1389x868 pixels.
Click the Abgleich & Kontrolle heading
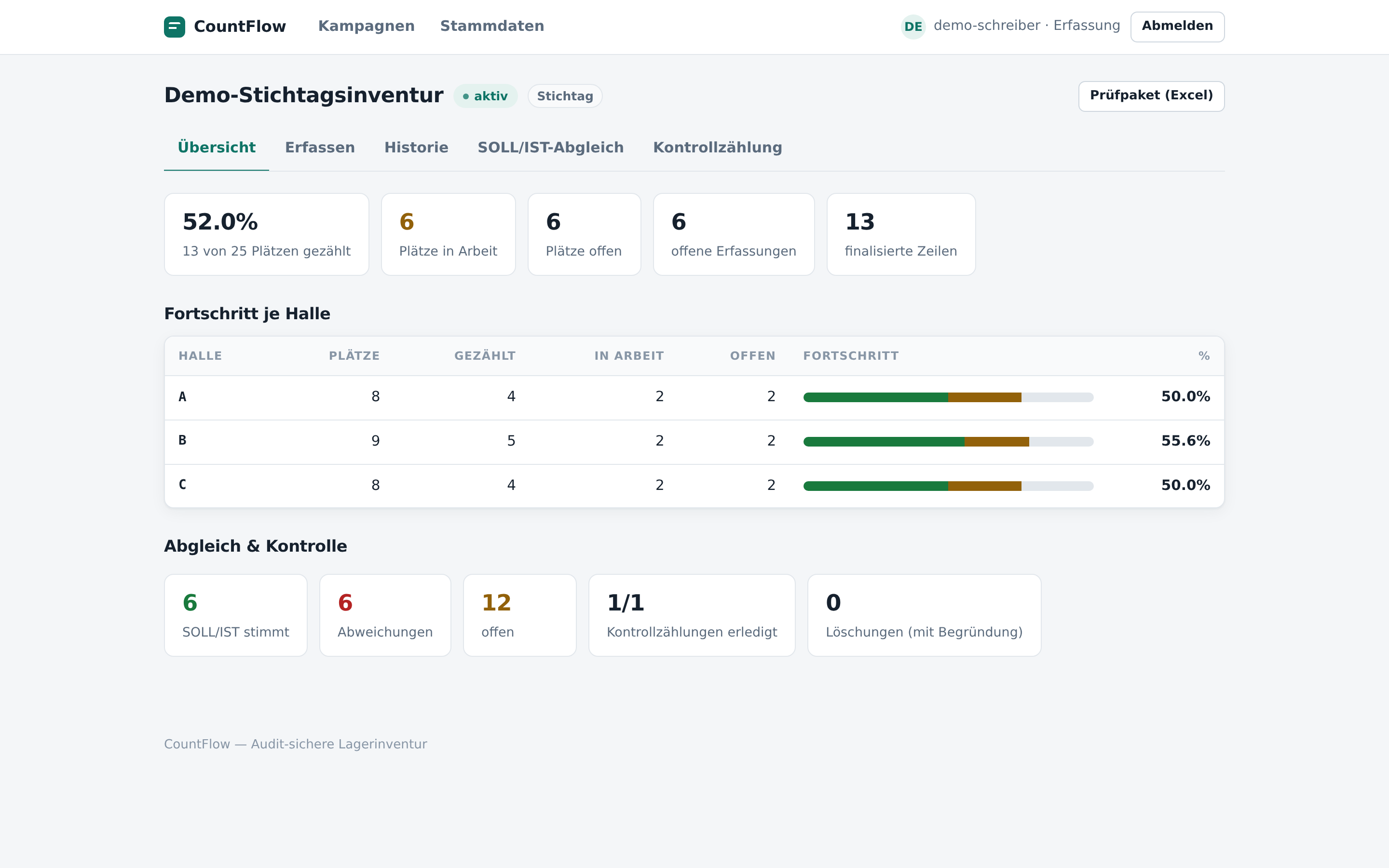point(256,546)
